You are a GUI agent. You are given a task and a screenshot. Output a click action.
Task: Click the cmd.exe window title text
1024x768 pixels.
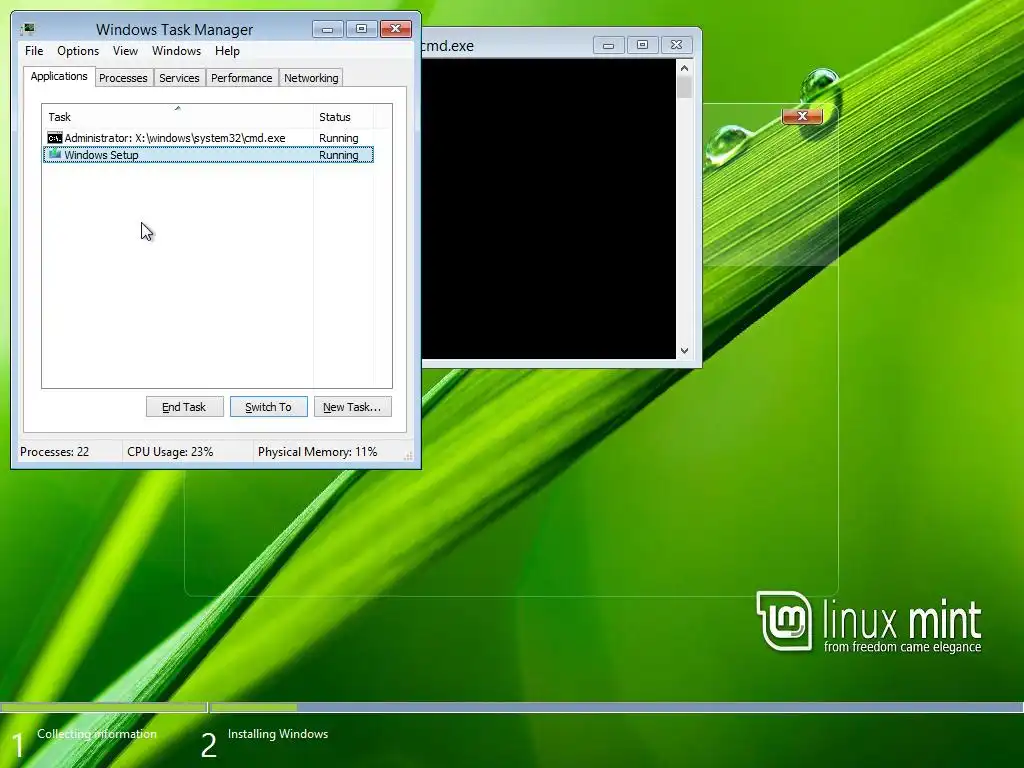click(447, 46)
